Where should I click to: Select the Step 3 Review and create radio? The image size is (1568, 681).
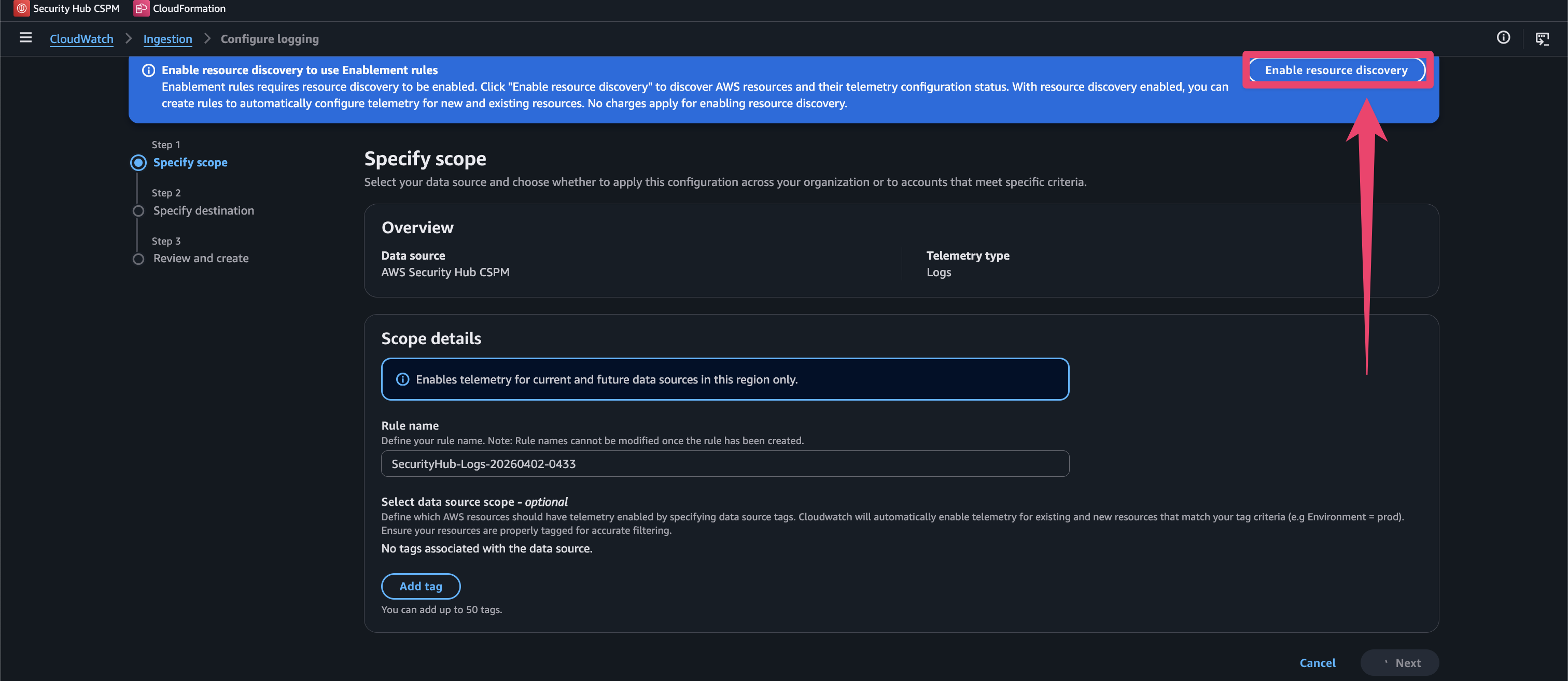(x=139, y=259)
